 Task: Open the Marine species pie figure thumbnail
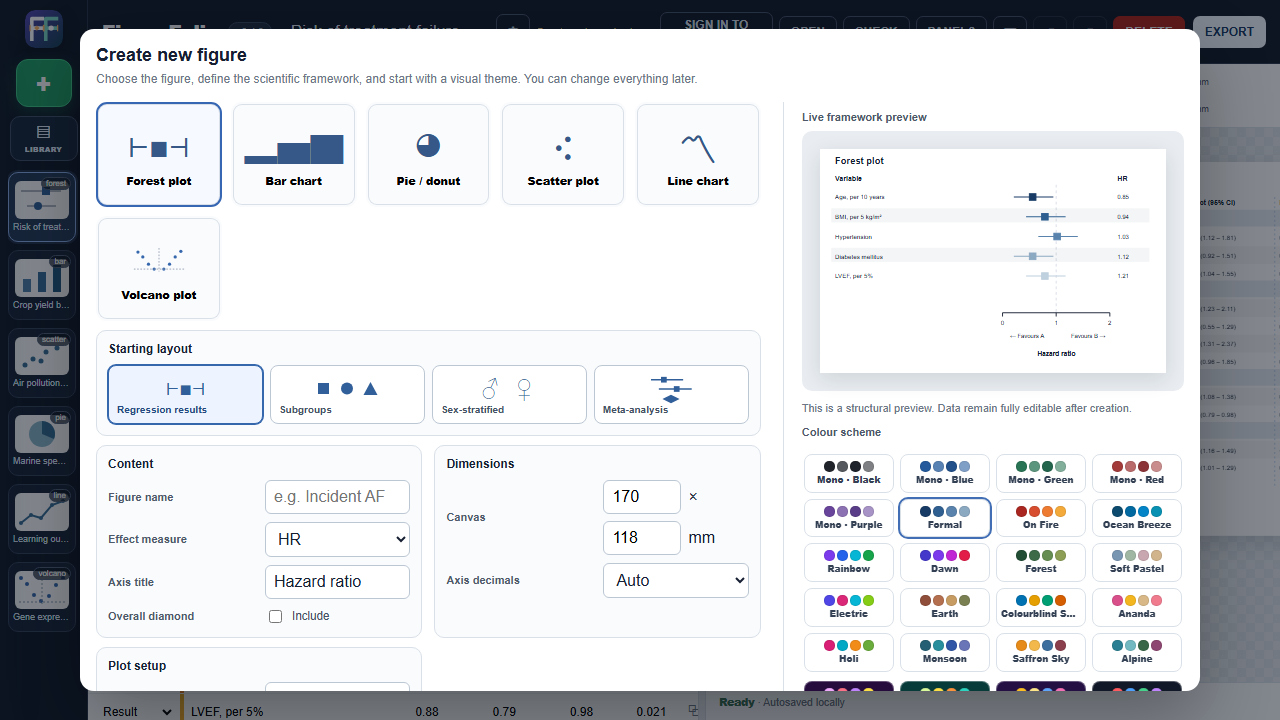[43, 441]
